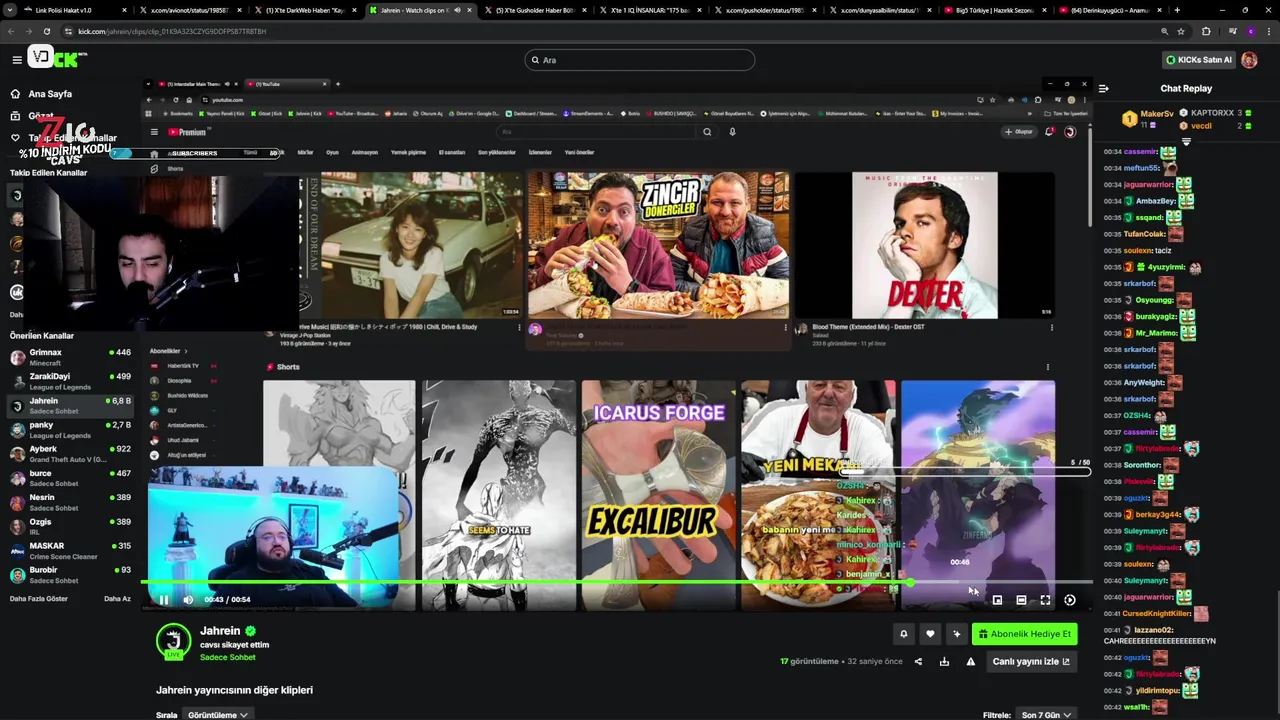
Task: Bookmark page with star icon
Action: tap(1183, 31)
